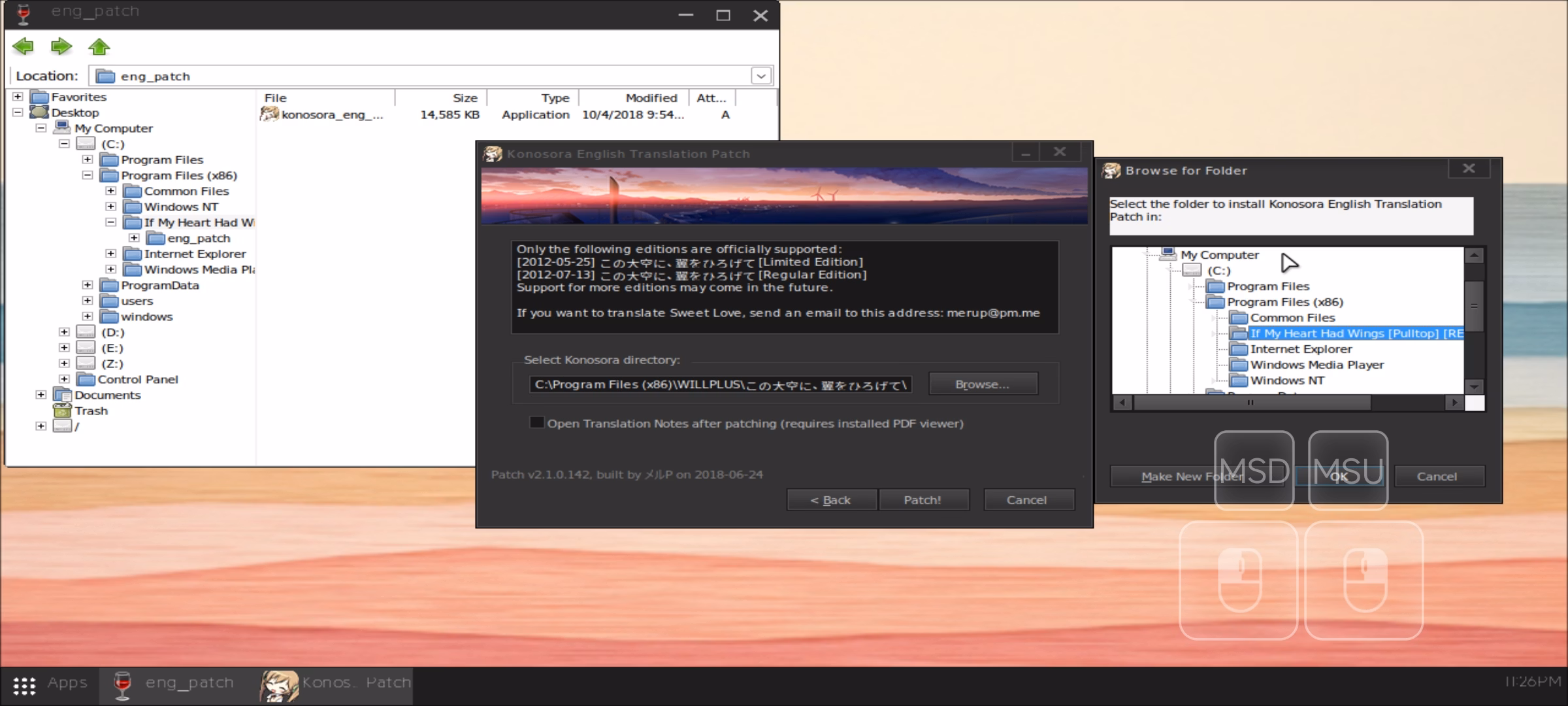Expand the Favorites tree node
This screenshot has height=706, width=1568.
point(18,97)
